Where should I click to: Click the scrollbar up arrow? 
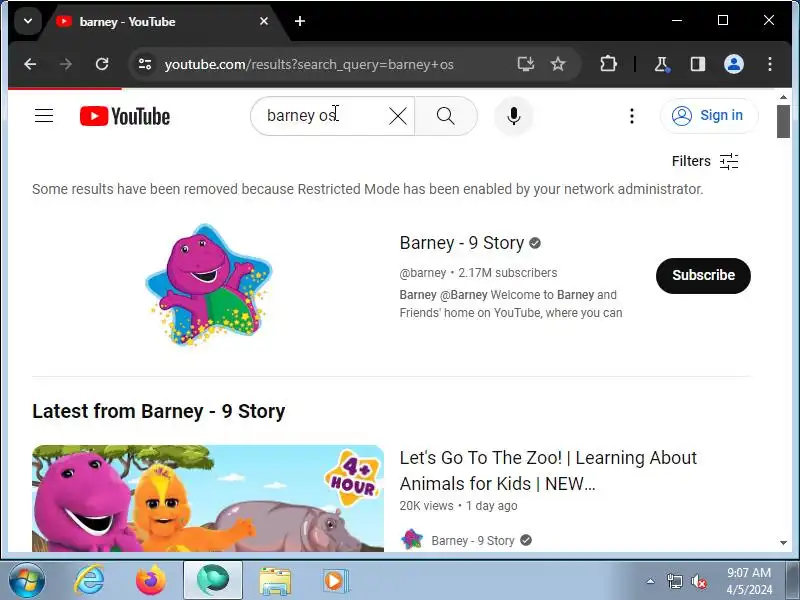click(783, 97)
